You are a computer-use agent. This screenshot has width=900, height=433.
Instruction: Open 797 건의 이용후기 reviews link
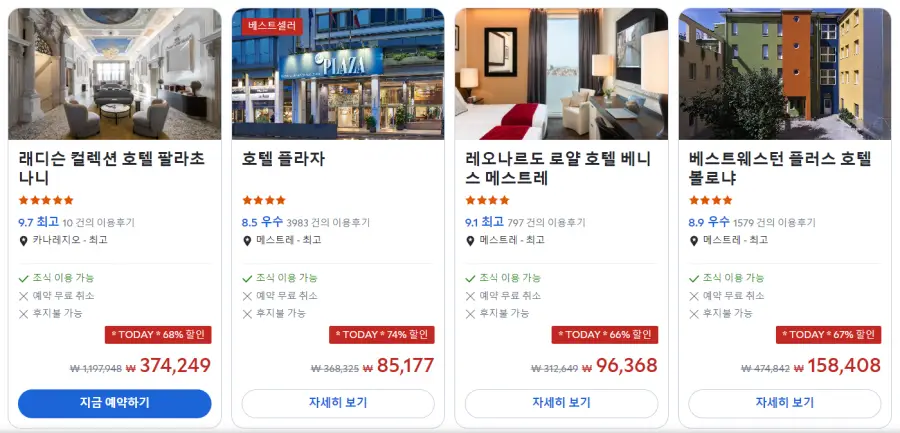coord(546,223)
